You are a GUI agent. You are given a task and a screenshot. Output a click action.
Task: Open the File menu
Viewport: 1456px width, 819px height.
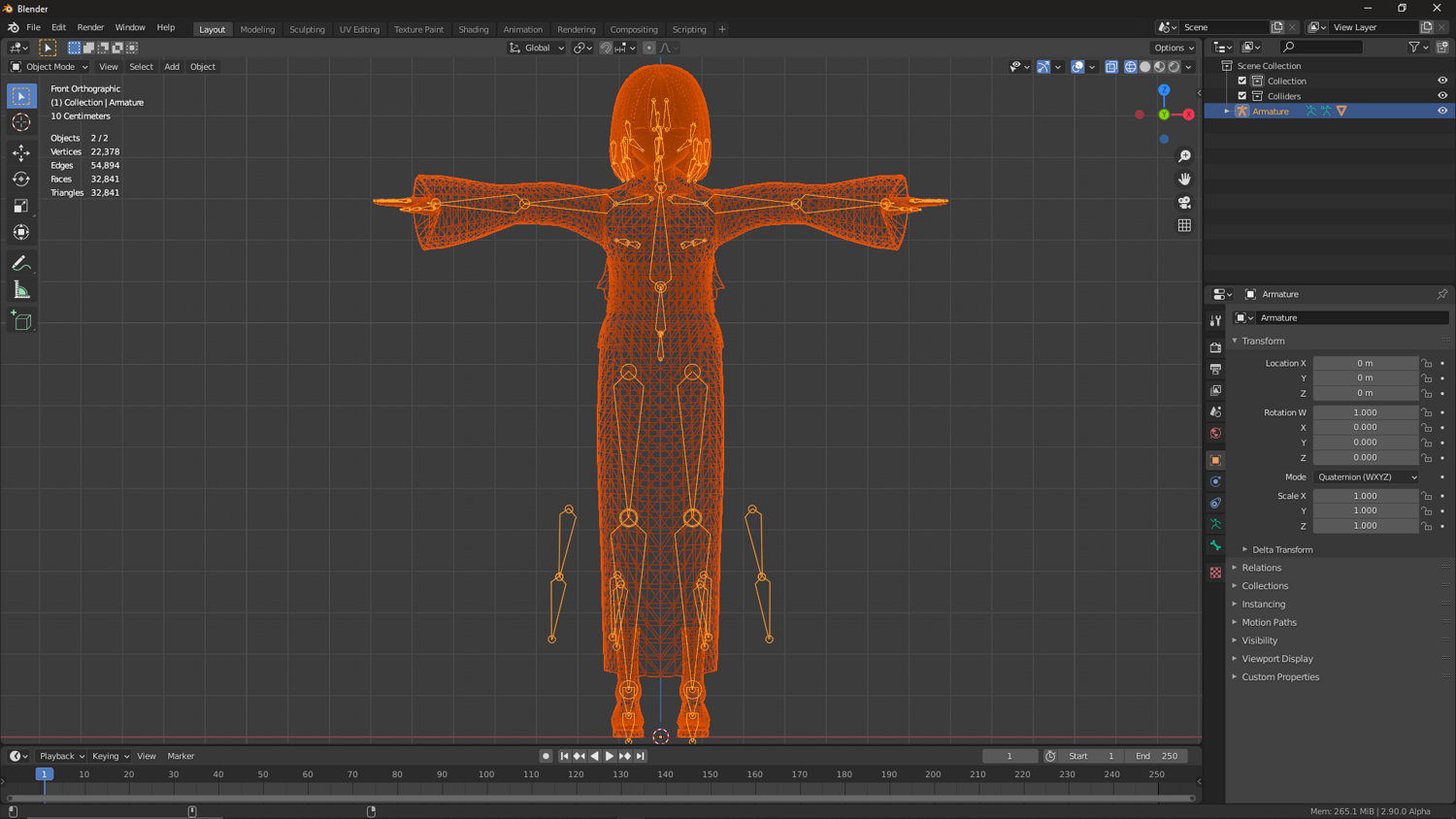tap(33, 27)
